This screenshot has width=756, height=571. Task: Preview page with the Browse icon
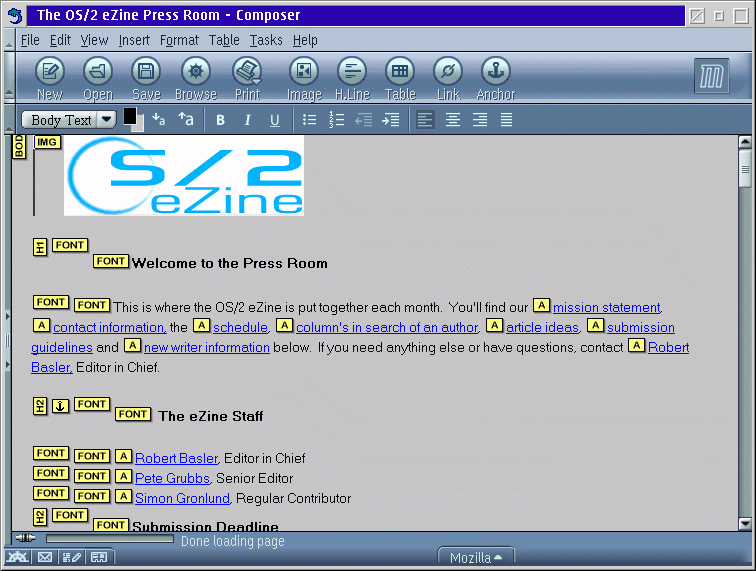coord(196,78)
